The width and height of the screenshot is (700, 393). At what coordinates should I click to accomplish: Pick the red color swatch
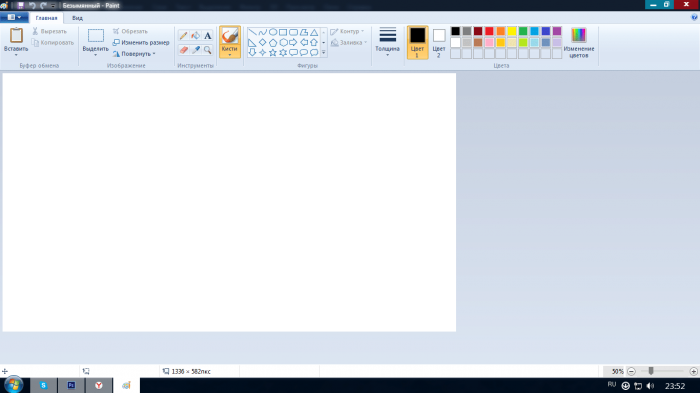coord(489,31)
